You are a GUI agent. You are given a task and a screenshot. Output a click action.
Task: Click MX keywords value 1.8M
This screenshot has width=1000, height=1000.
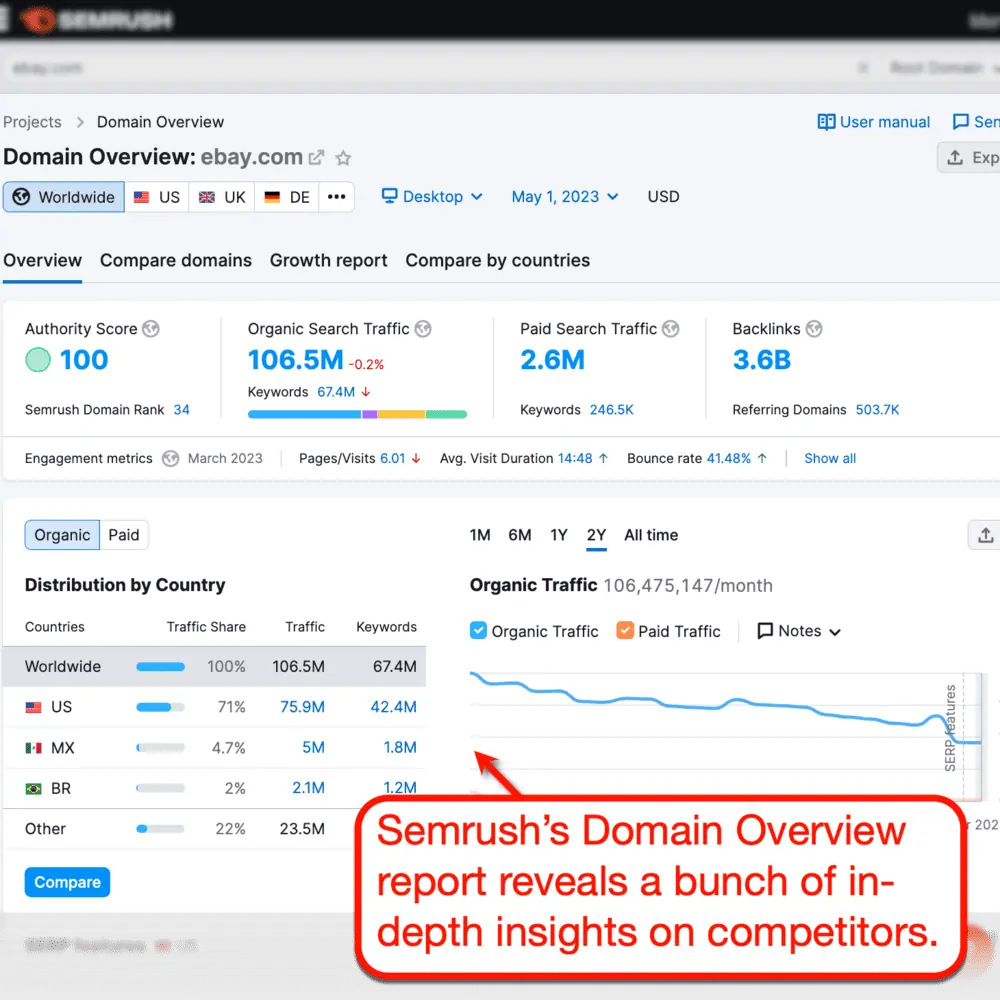coord(400,747)
